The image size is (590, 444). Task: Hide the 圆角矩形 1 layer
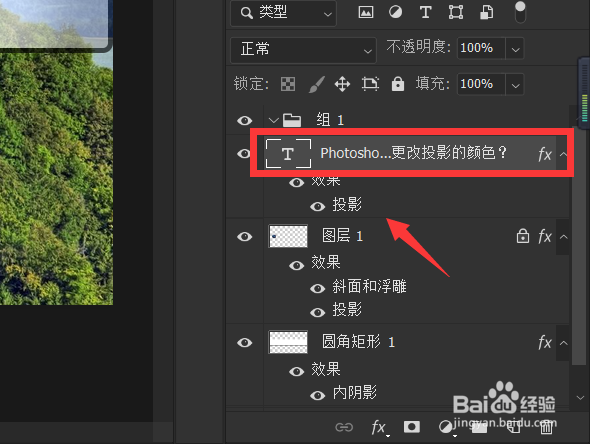point(245,343)
